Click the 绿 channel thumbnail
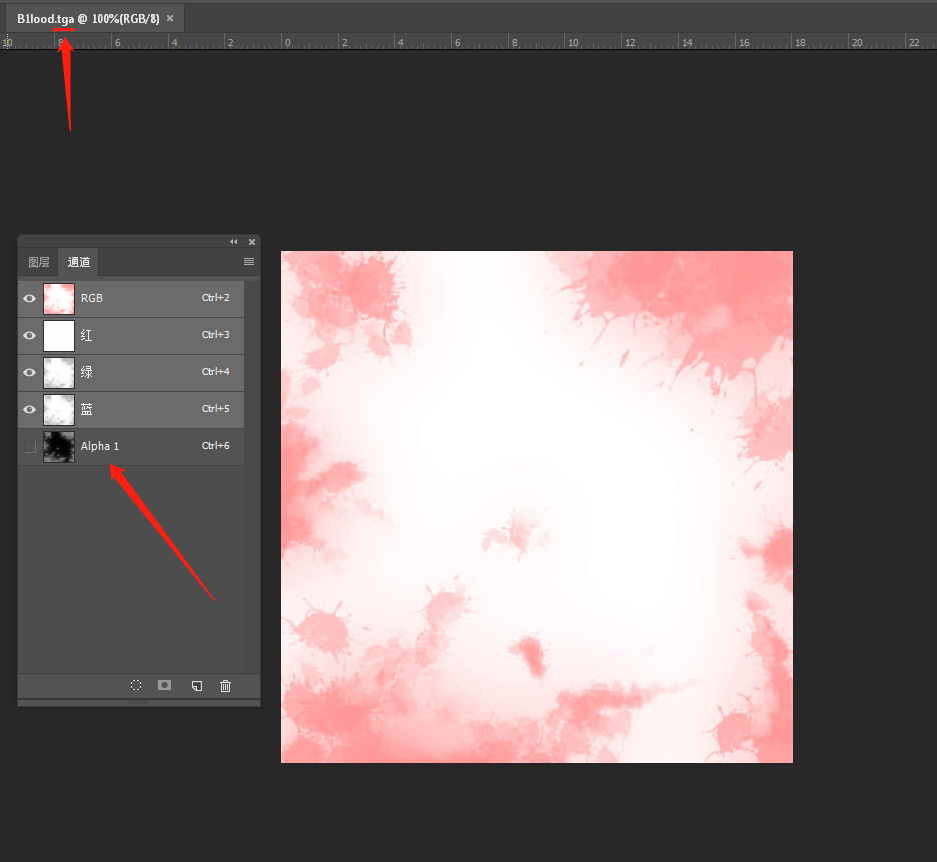 point(59,373)
